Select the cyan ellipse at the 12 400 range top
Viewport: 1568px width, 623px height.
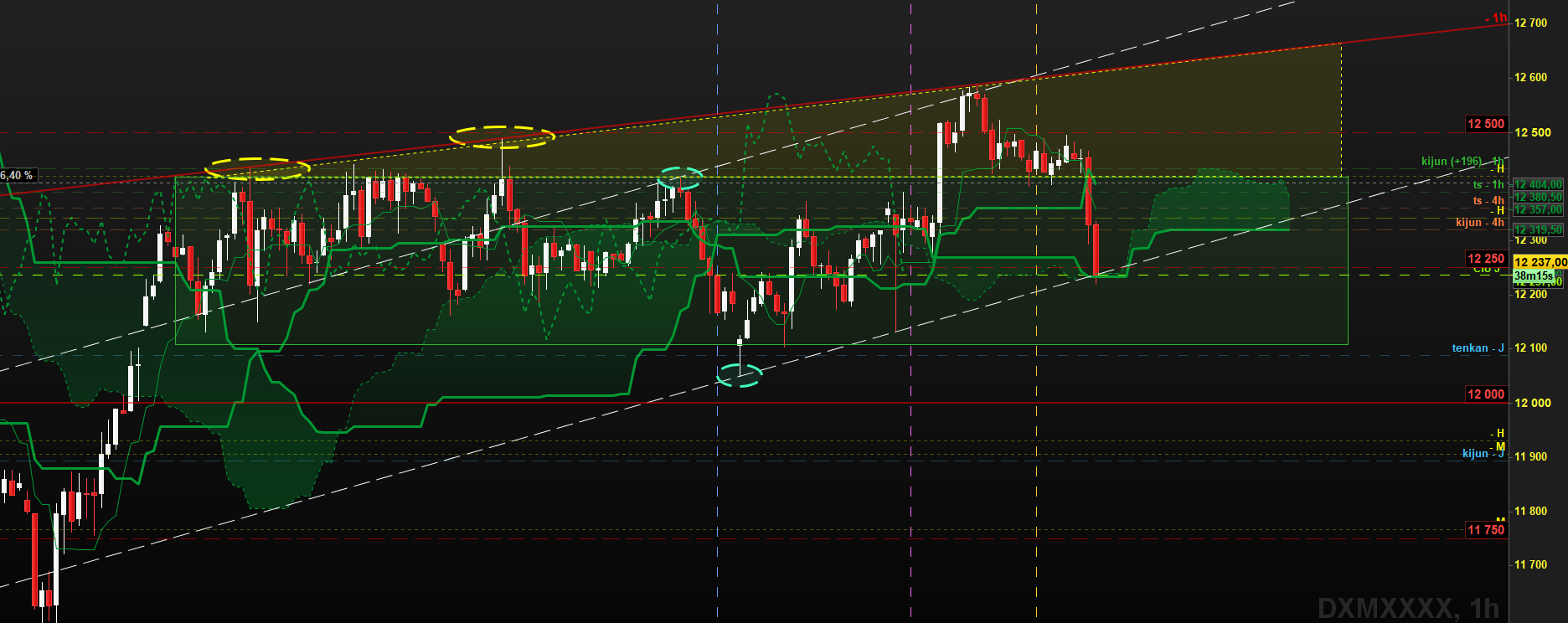tap(679, 178)
